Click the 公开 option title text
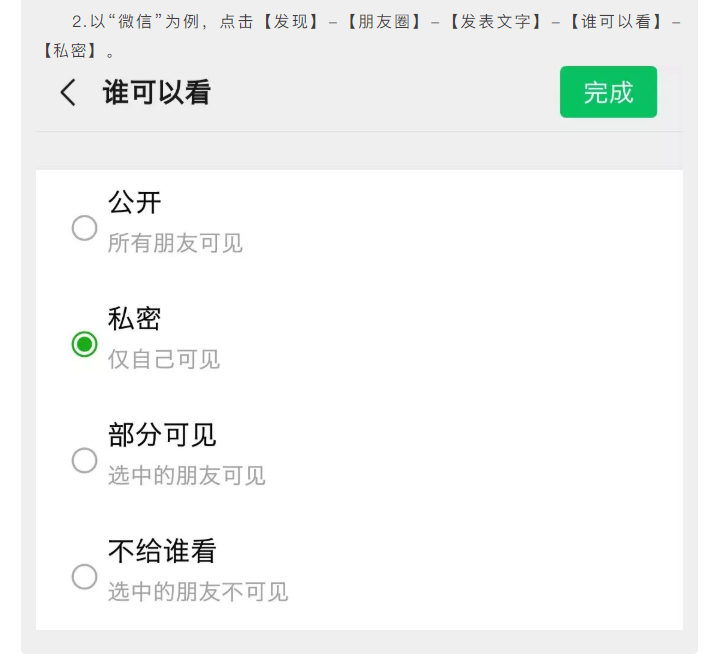The height and width of the screenshot is (663, 720). 135,202
